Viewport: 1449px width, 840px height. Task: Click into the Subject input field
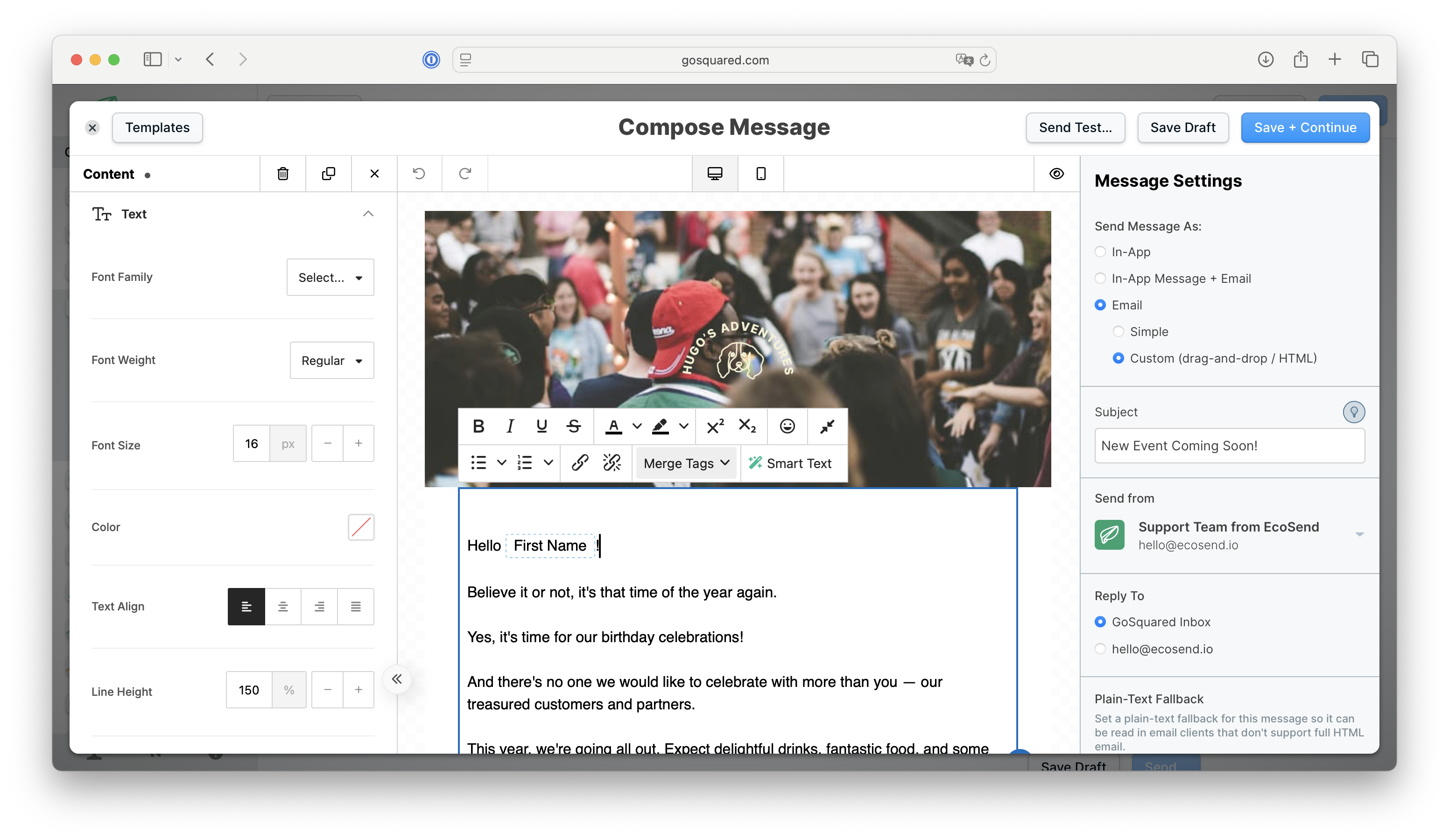coord(1229,446)
